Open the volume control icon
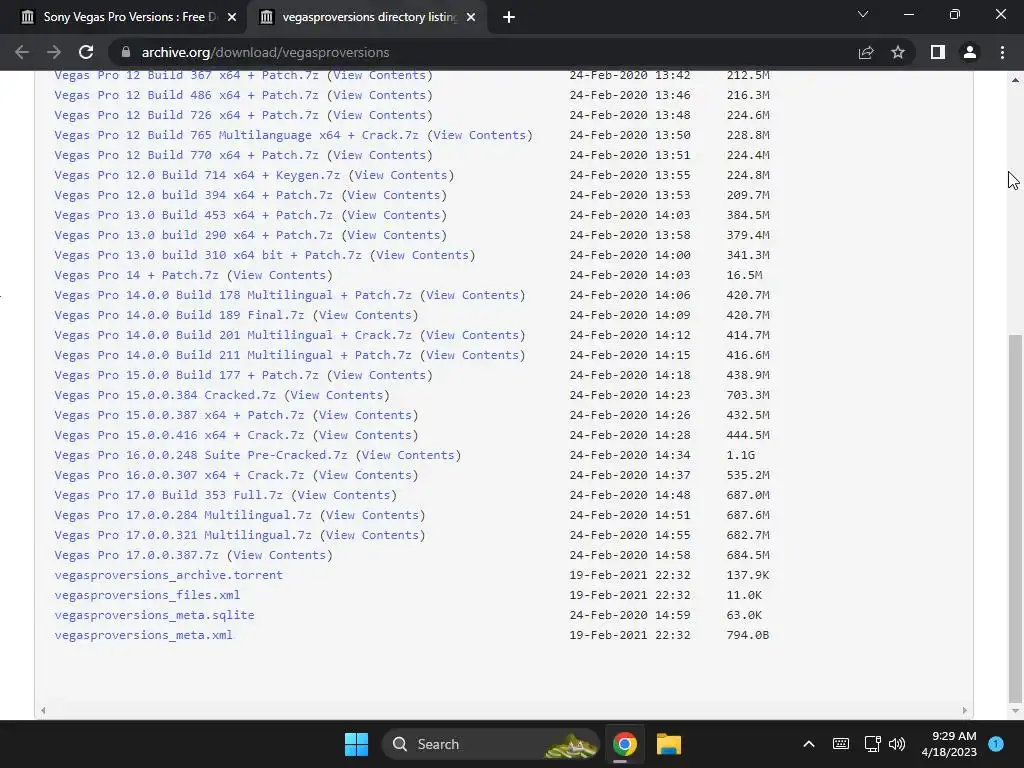The image size is (1024, 768). (897, 744)
